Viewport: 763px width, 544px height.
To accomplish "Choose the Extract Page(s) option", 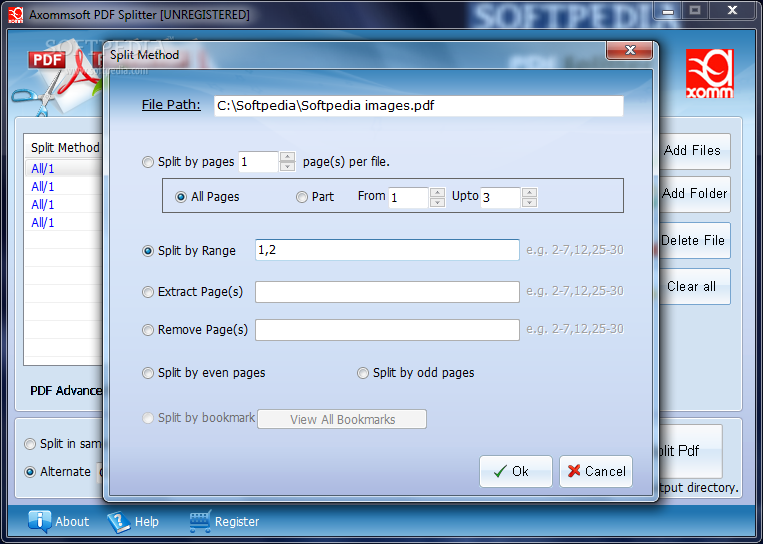I will tap(148, 292).
